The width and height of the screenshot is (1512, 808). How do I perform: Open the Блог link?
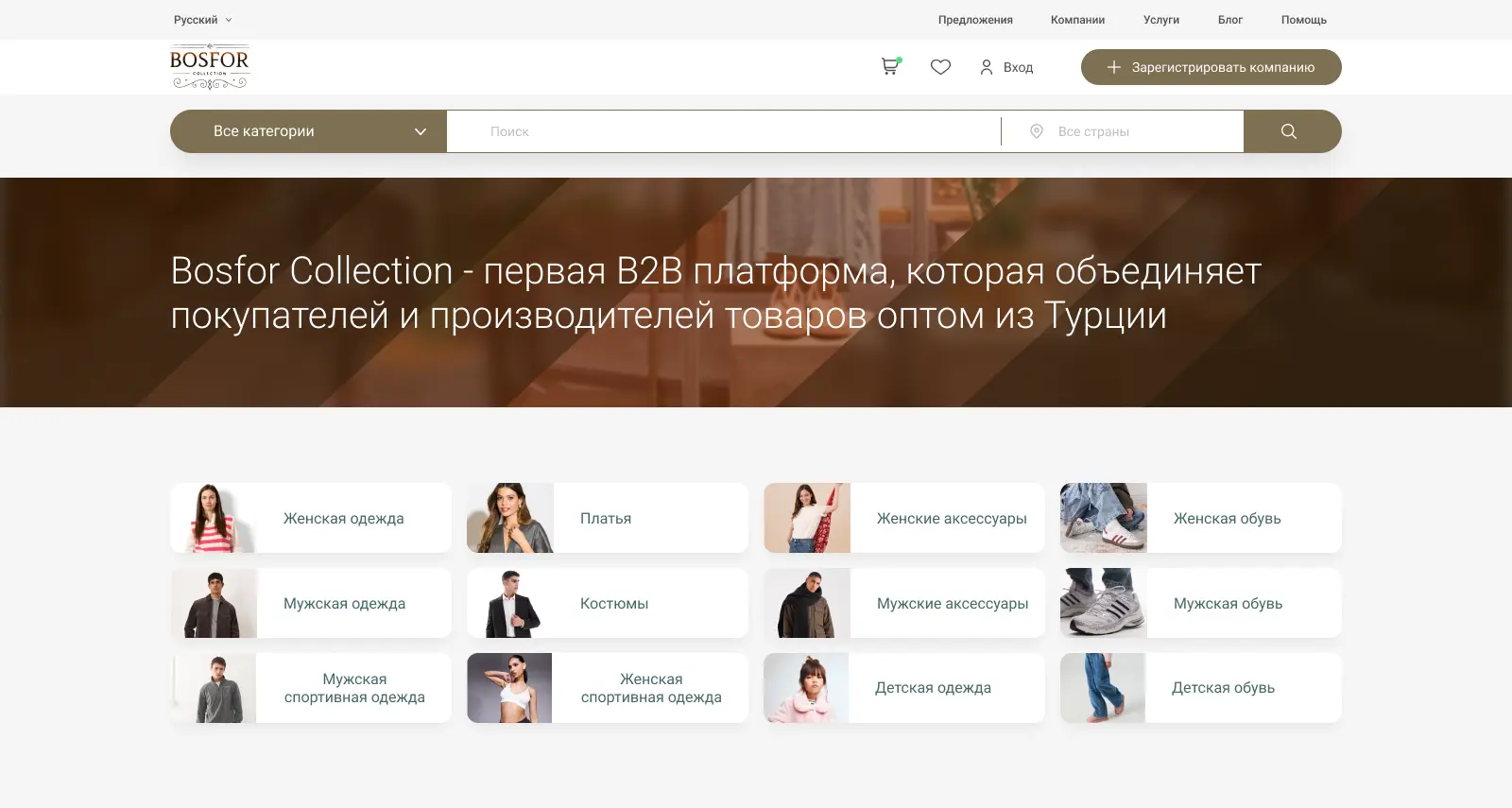point(1229,20)
